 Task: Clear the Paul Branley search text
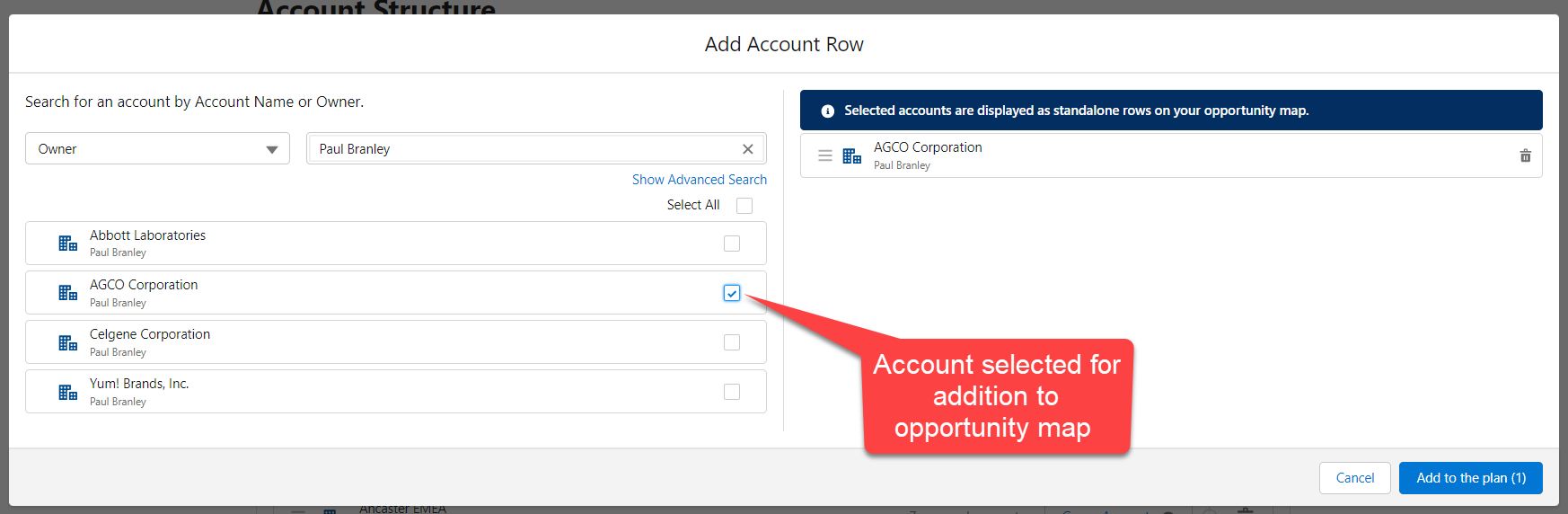click(x=747, y=149)
